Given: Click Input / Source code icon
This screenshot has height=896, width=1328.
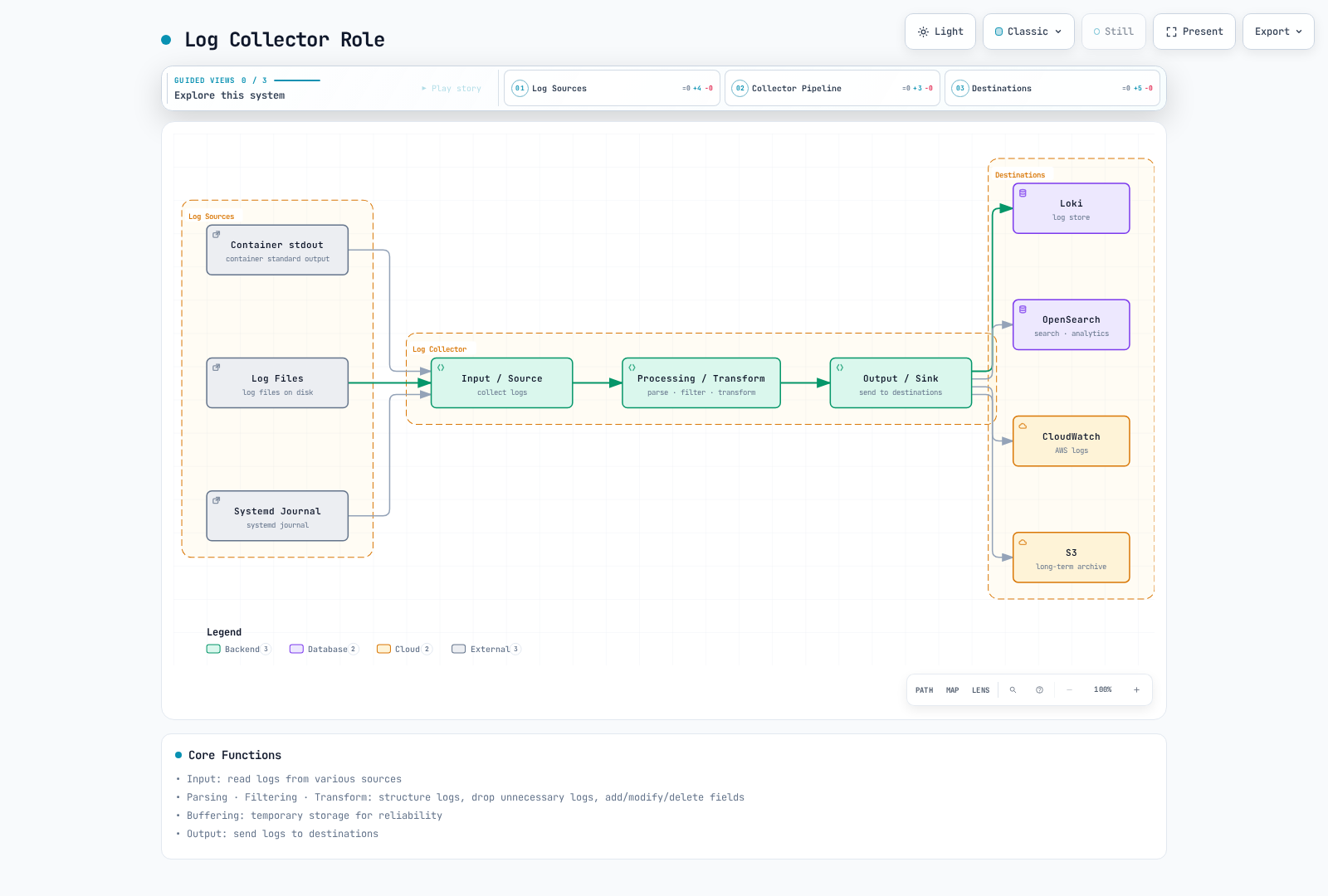Looking at the screenshot, I should [x=441, y=367].
